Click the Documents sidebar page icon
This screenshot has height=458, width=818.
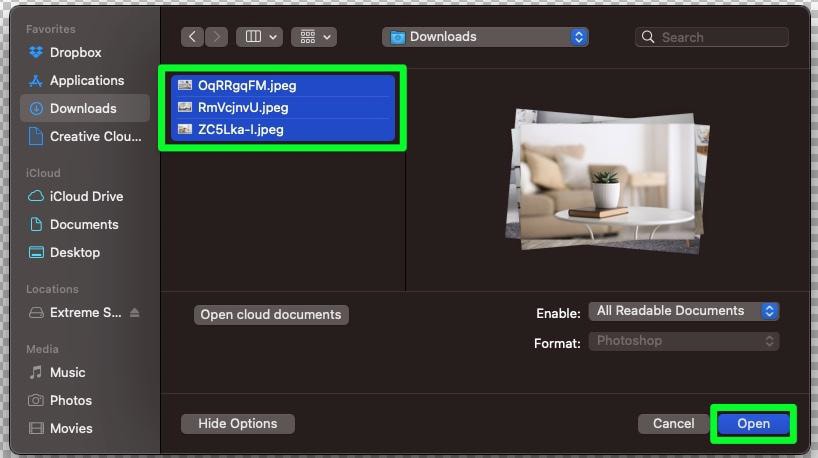tap(36, 224)
